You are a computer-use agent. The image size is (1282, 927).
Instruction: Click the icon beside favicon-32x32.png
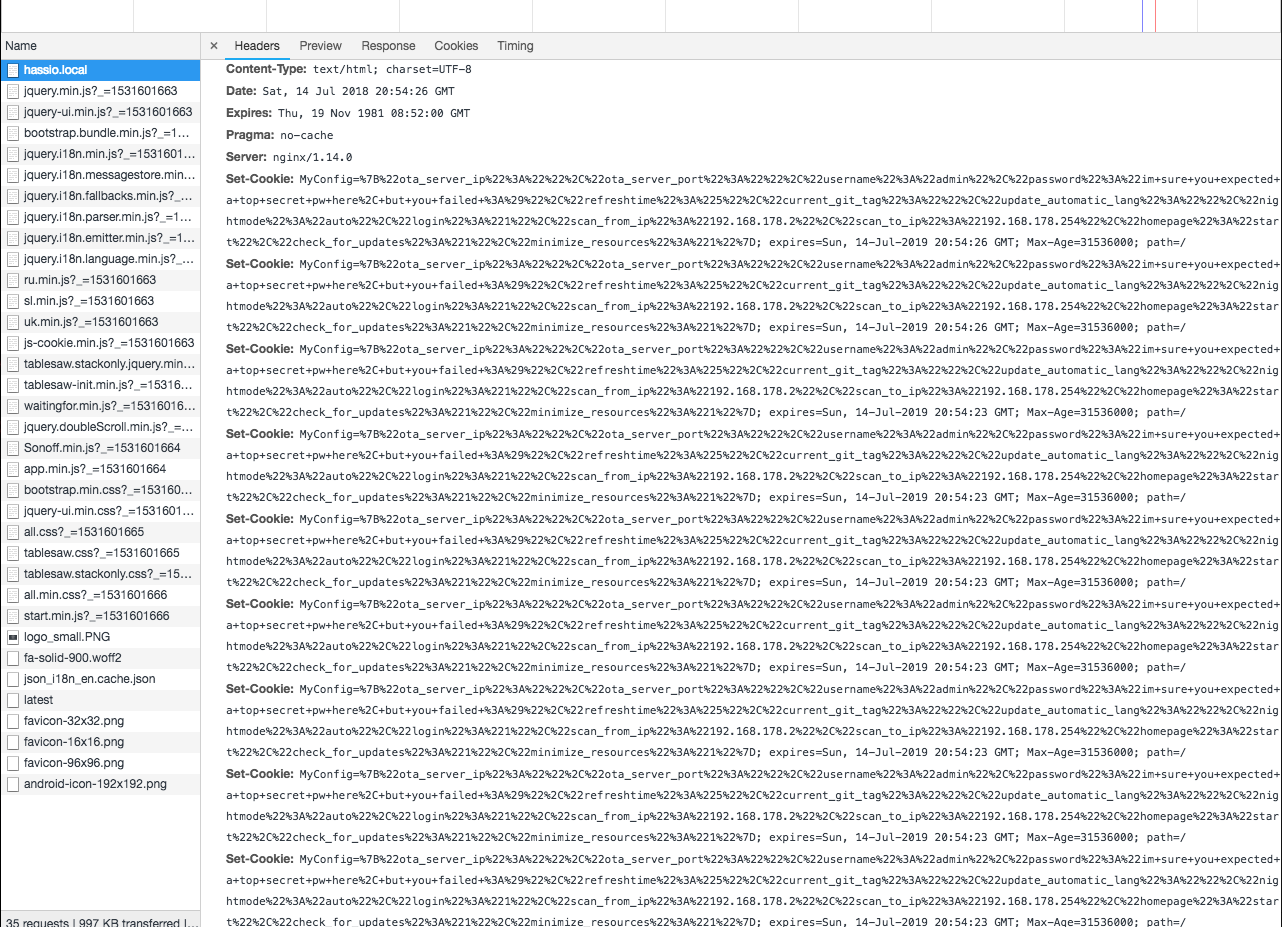(x=12, y=721)
